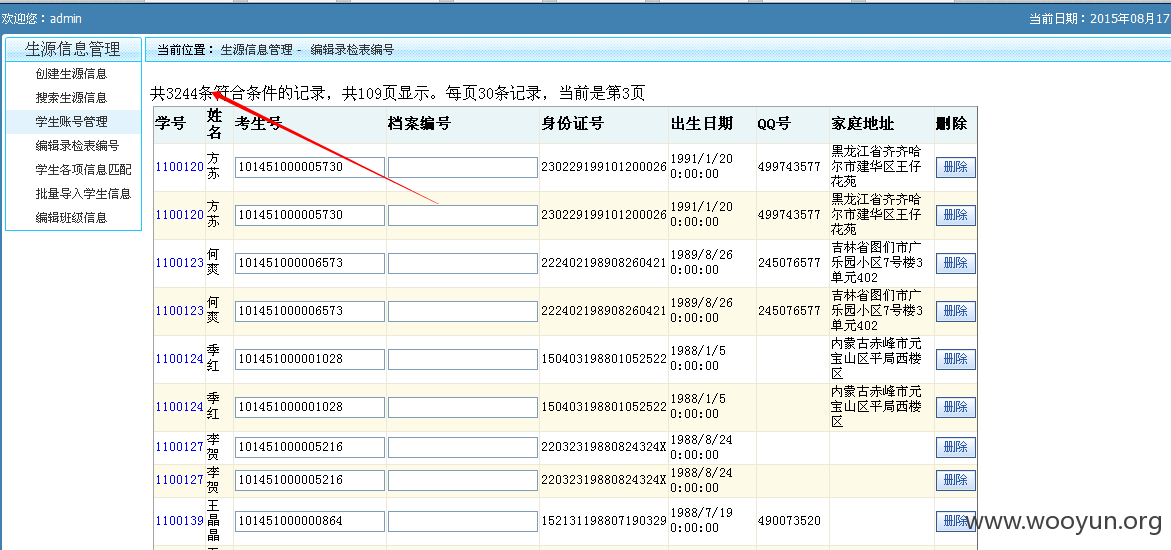The height and width of the screenshot is (550, 1171).
Task: Select 学生账号管理 menu item
Action: pos(71,122)
